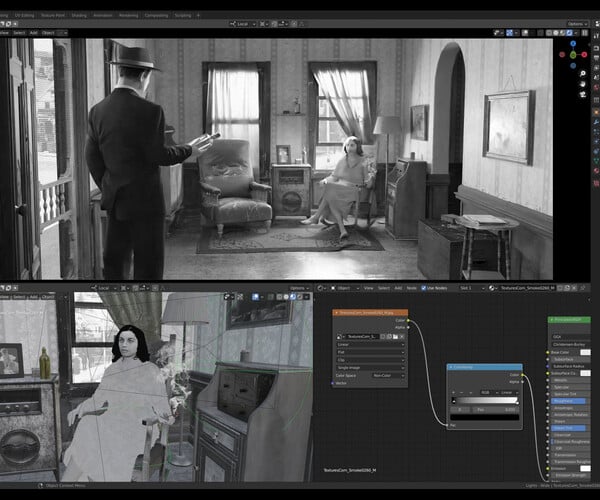Click the hand pan-view icon in the top viewport
The width and height of the screenshot is (600, 500).
582,84
